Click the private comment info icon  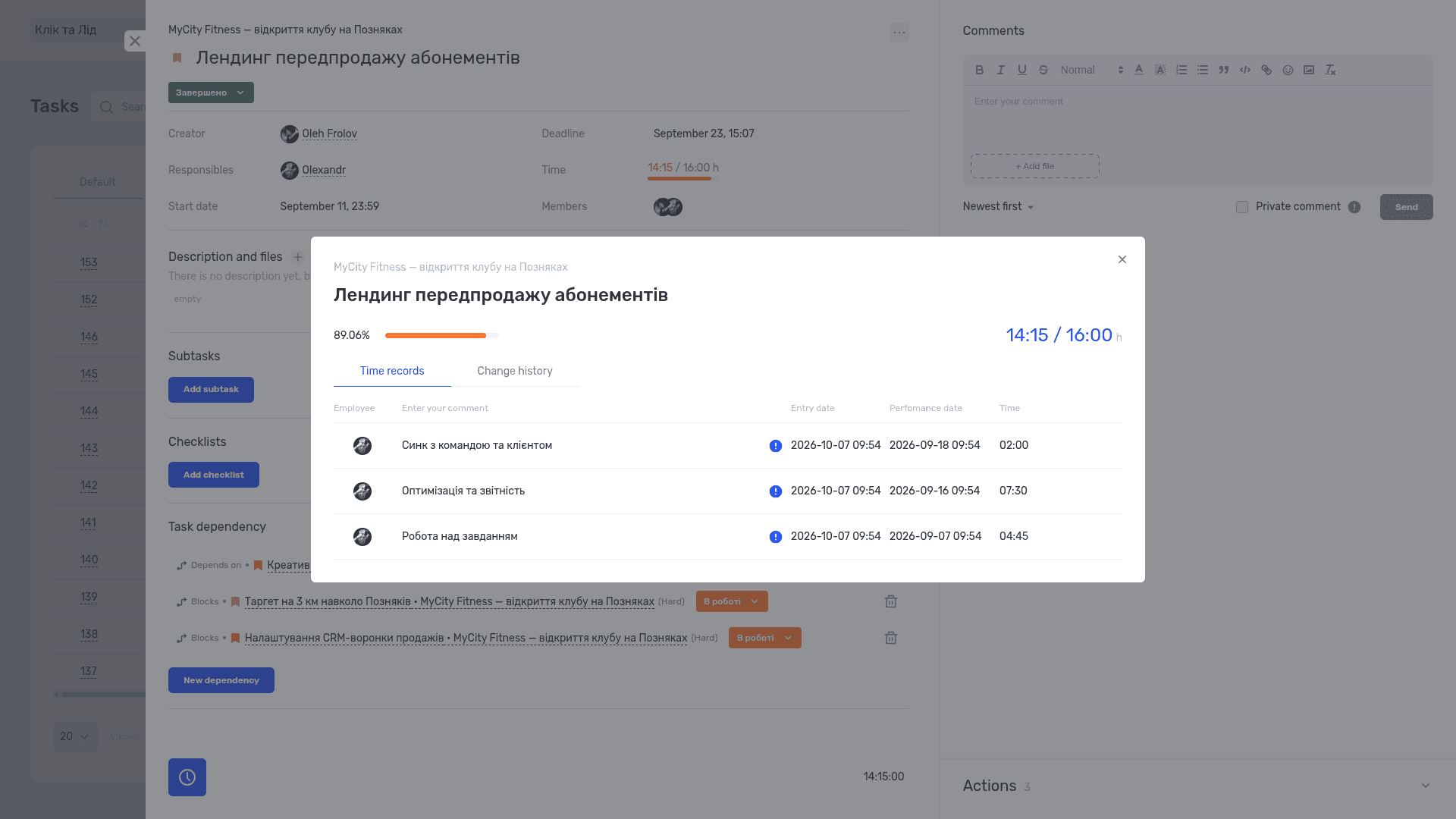tap(1354, 207)
